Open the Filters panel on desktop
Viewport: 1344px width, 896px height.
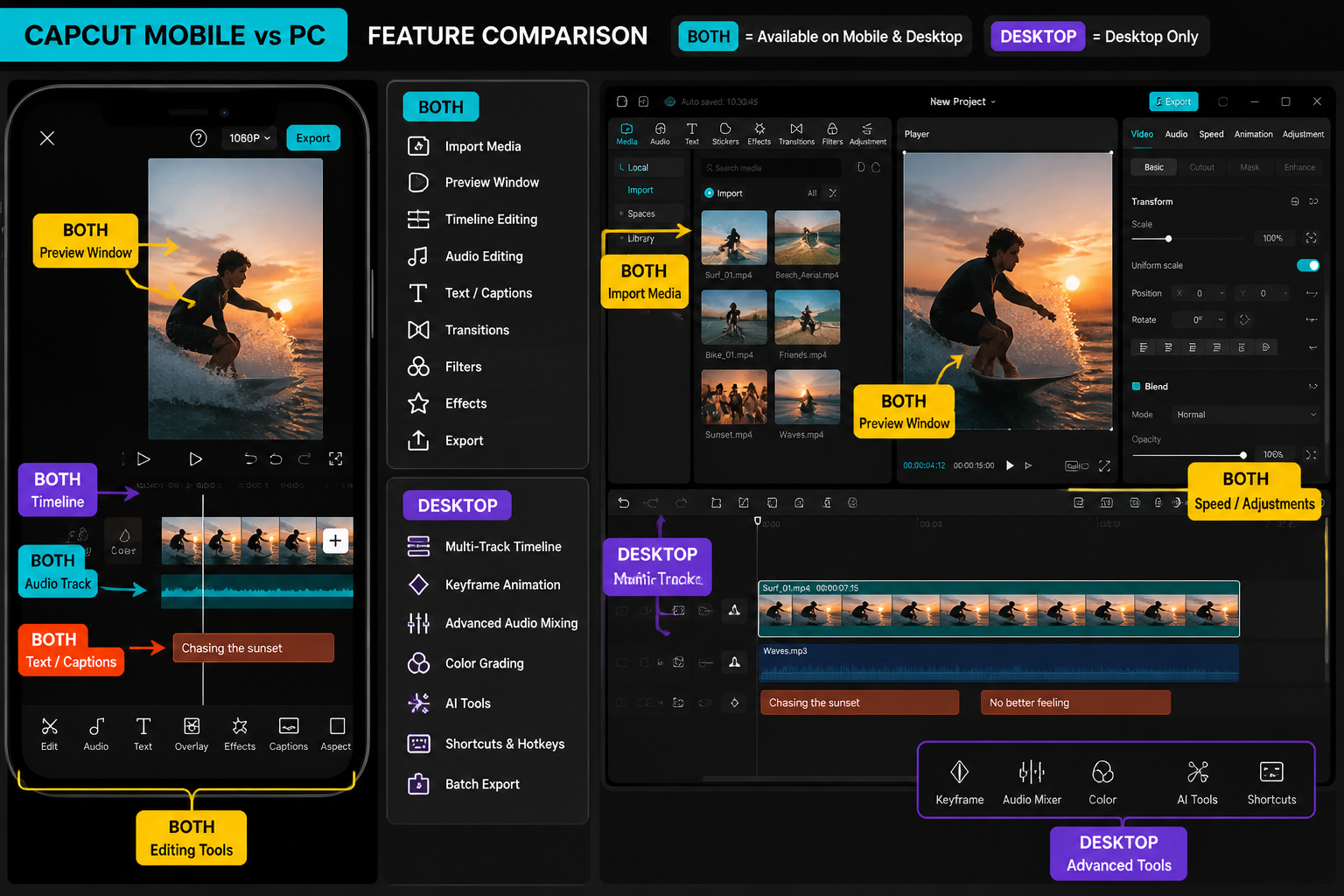pyautogui.click(x=832, y=134)
